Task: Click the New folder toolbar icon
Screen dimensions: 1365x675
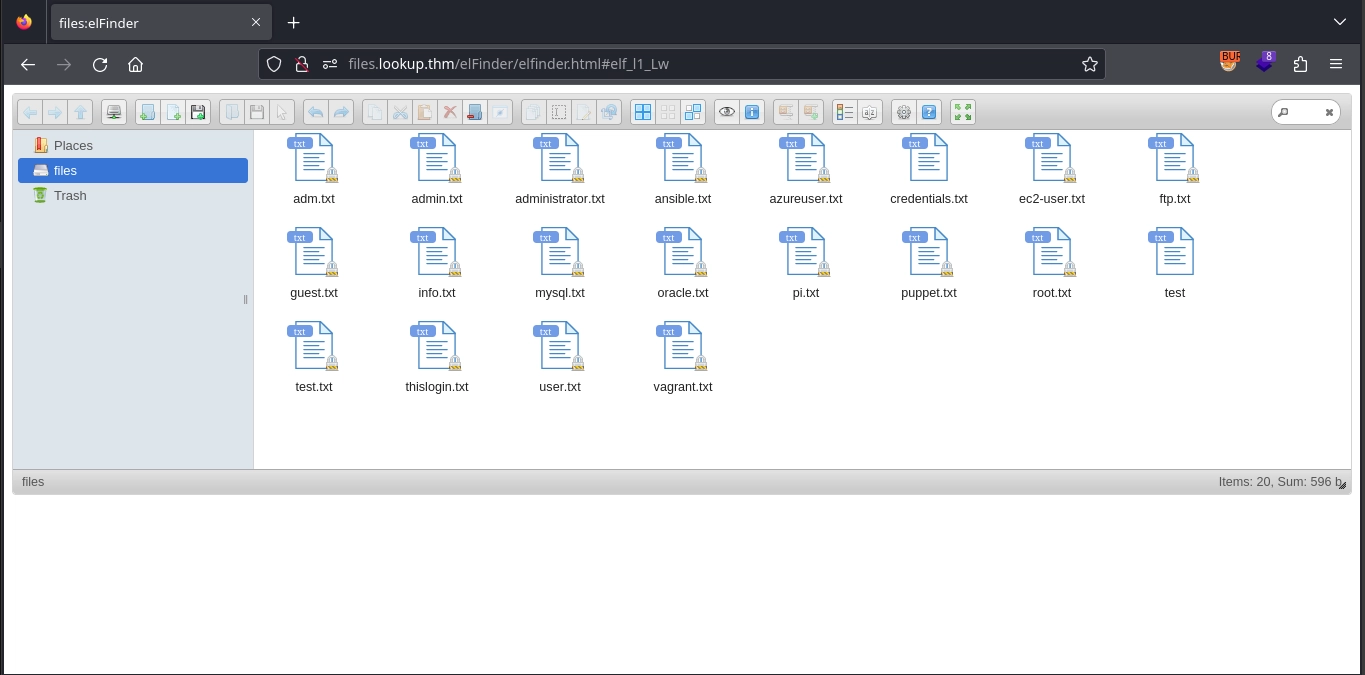Action: (147, 113)
